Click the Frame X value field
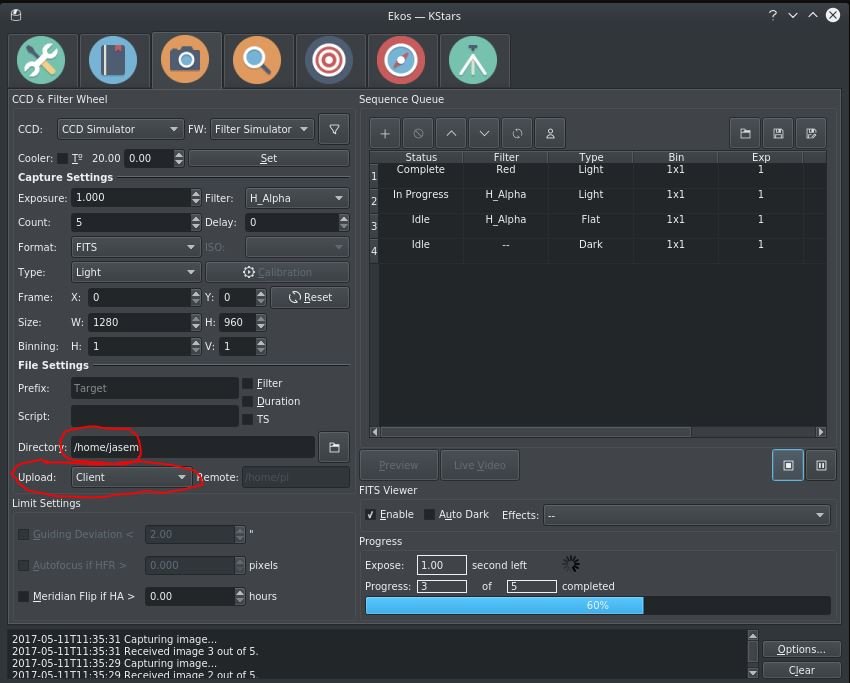Viewport: 850px width, 683px height. (x=139, y=297)
